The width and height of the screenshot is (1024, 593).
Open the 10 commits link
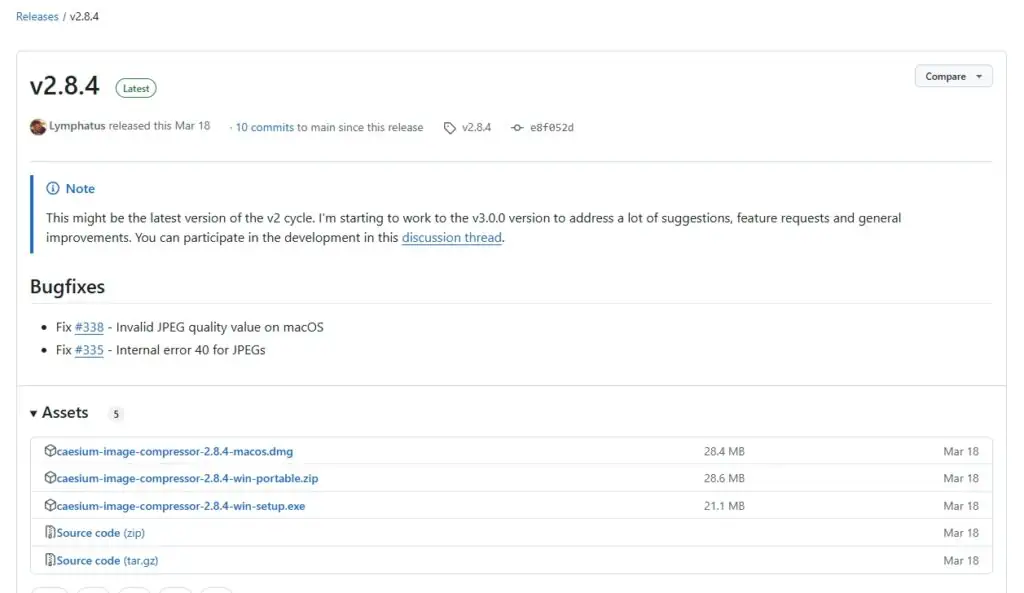(x=264, y=128)
